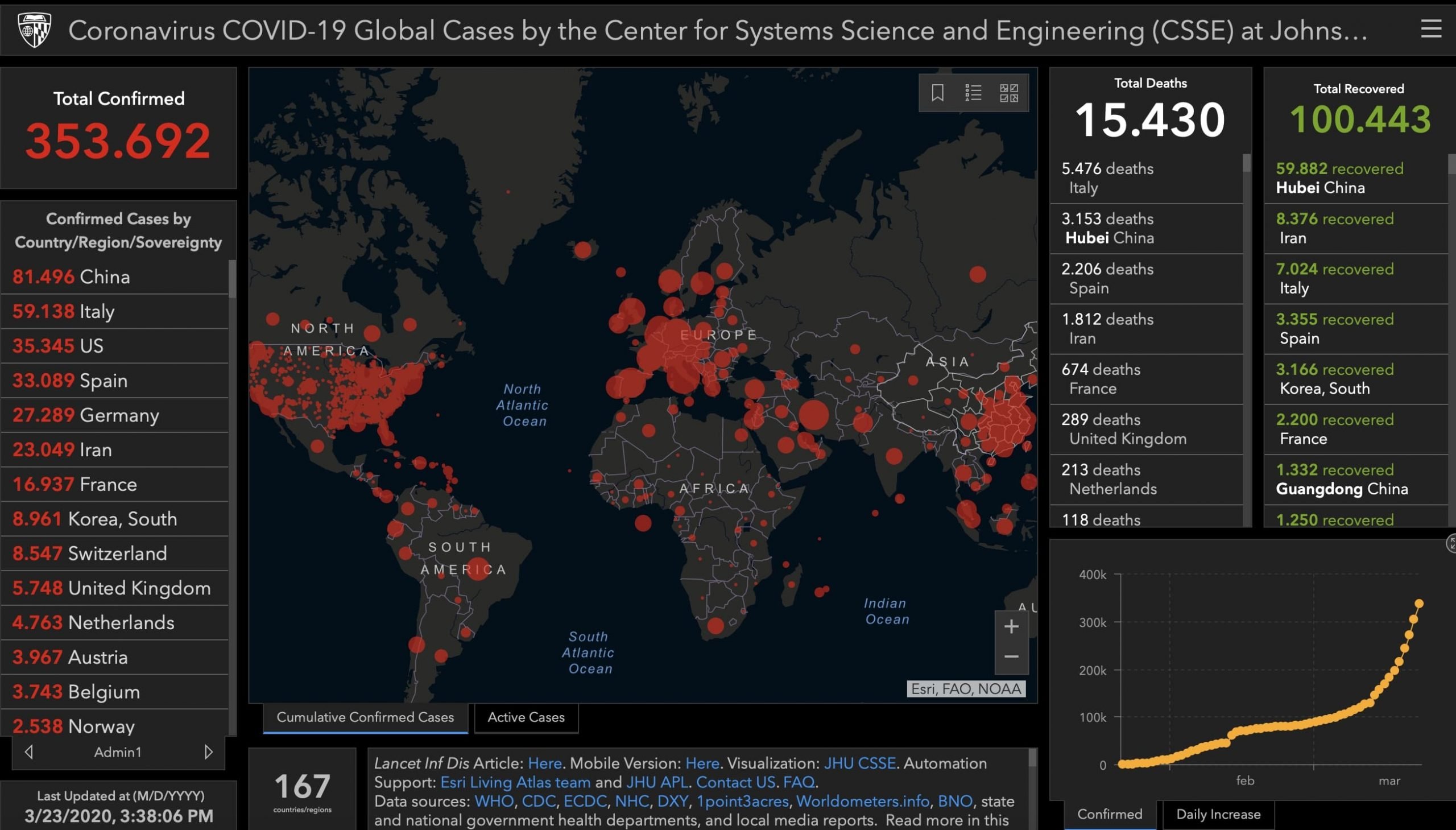Click the Johns Hopkins shield logo
The width and height of the screenshot is (1456, 830).
35,30
